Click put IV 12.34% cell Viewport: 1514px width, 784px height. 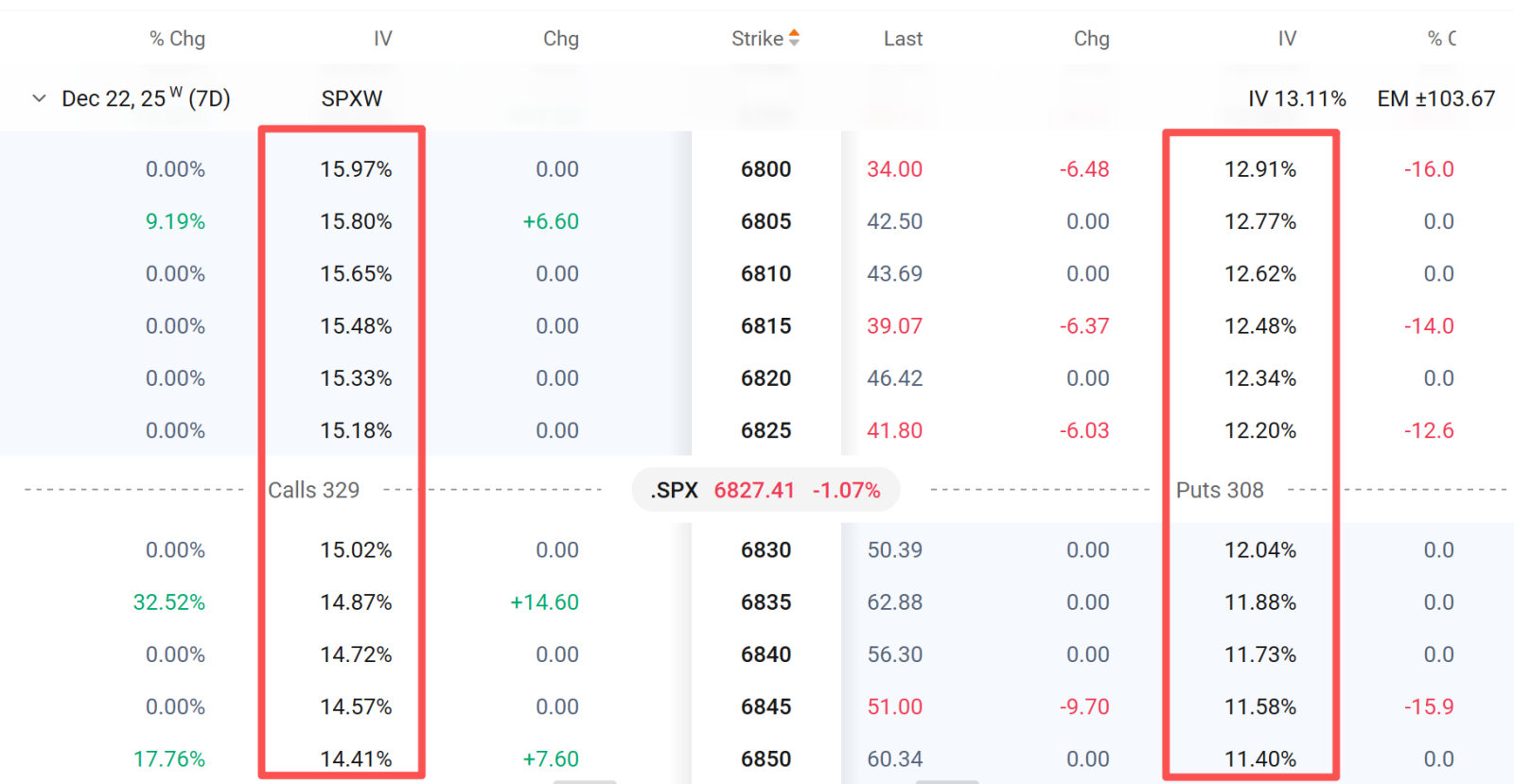(x=1260, y=378)
